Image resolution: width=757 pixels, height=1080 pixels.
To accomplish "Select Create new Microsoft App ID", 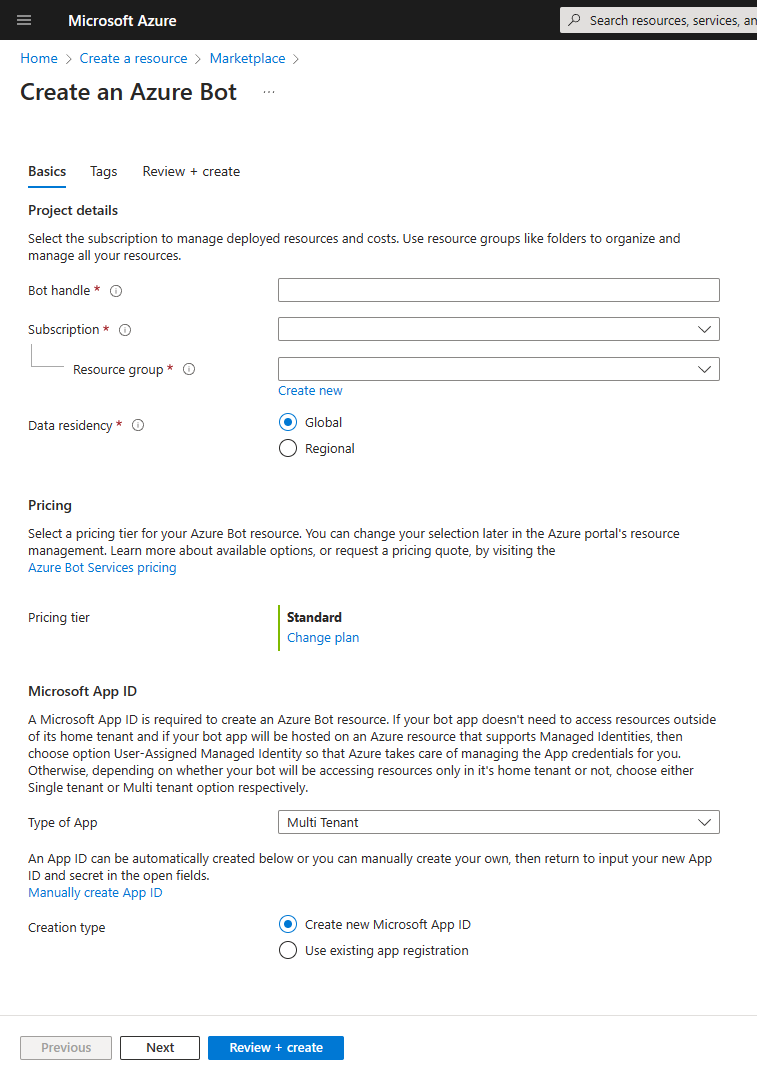I will click(x=288, y=924).
